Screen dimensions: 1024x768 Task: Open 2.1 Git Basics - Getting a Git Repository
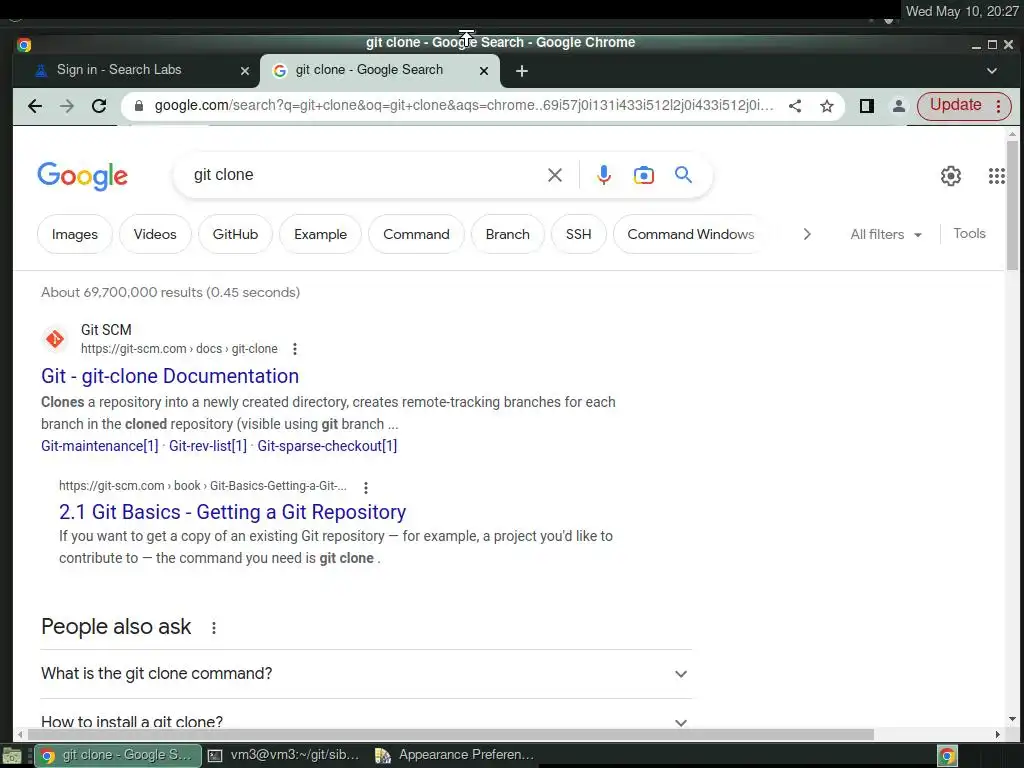232,512
